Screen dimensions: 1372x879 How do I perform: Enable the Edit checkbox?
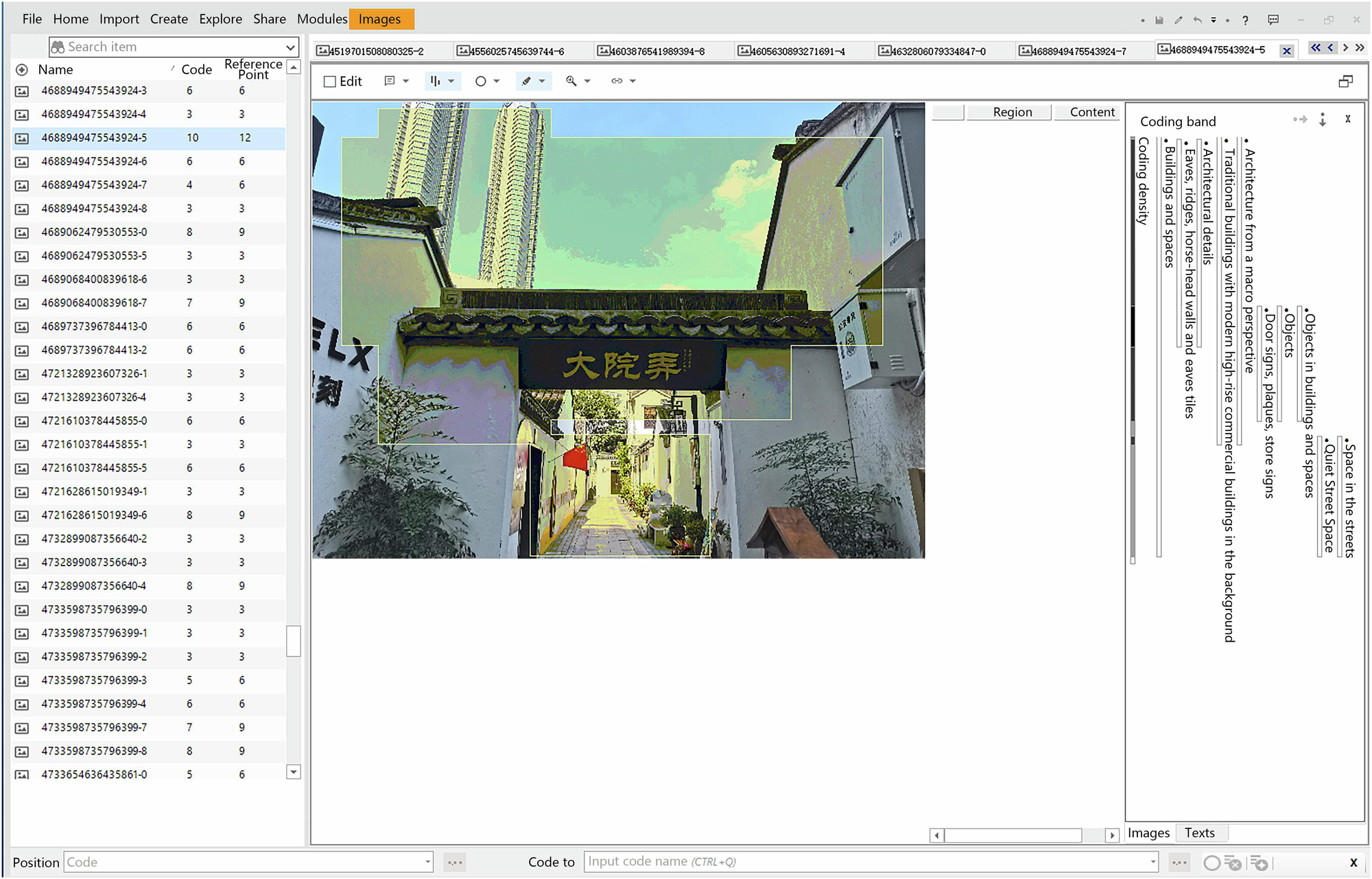[330, 82]
